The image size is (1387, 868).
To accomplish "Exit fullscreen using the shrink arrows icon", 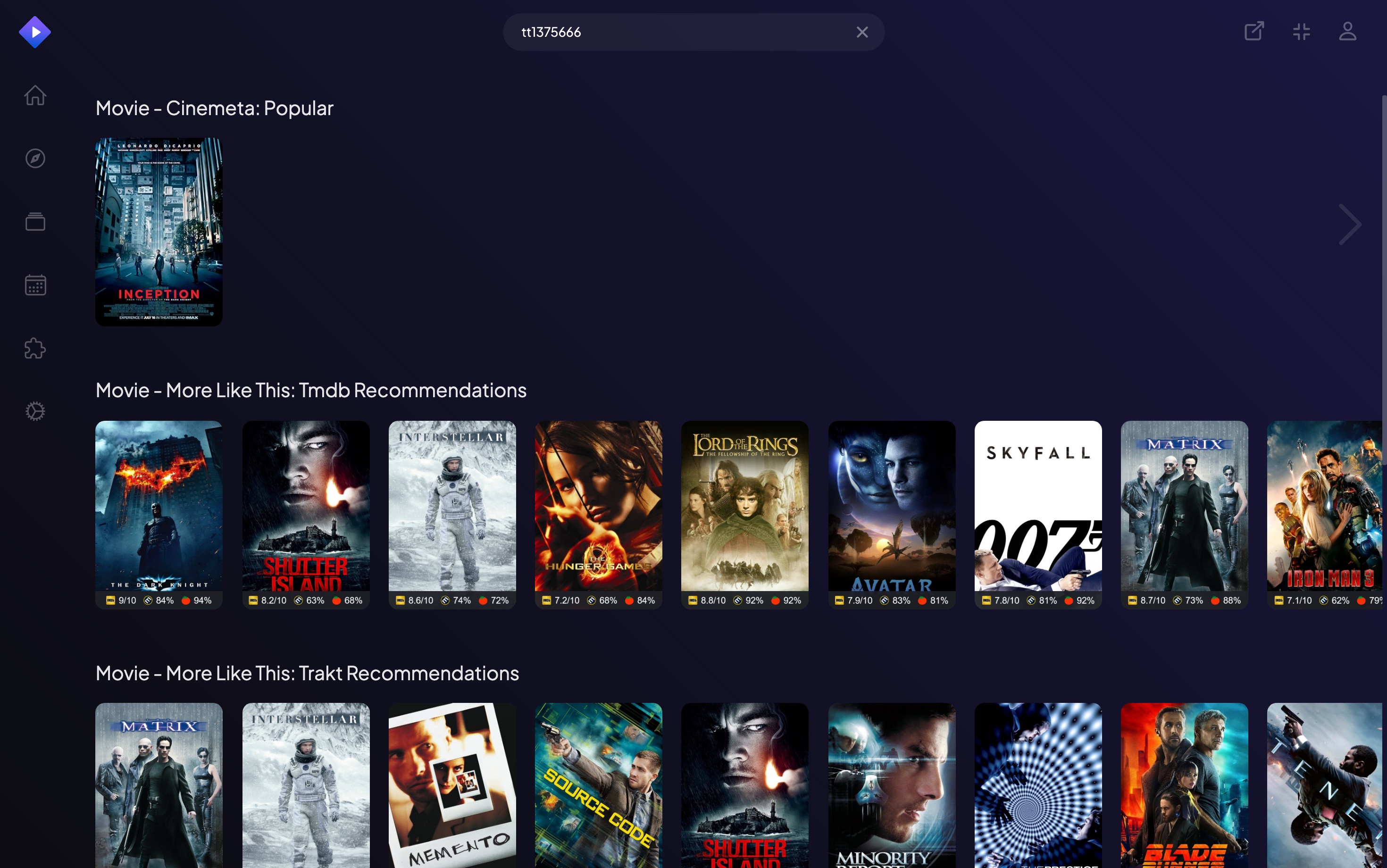I will click(1301, 32).
